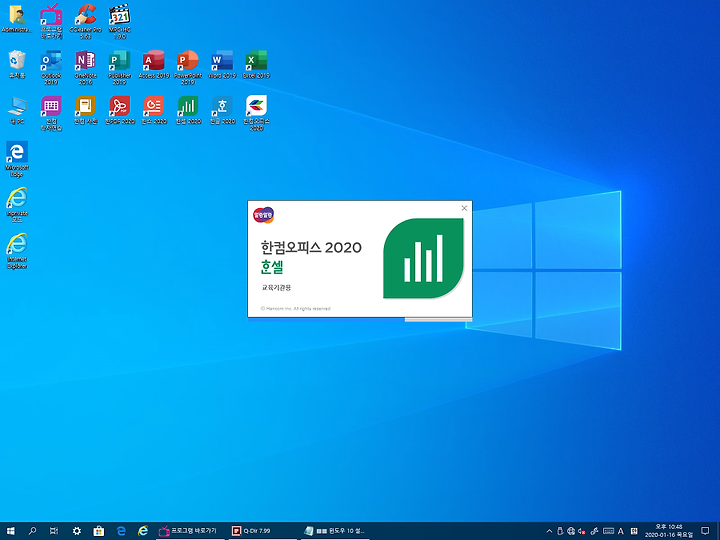This screenshot has height=540, width=720.
Task: Launch MPC-HC media player shortcut
Action: (120, 21)
